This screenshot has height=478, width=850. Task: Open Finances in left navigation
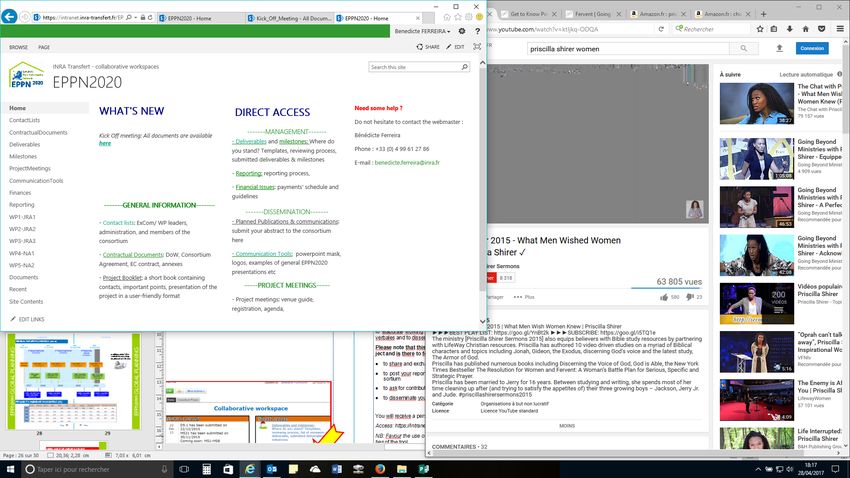[x=20, y=193]
